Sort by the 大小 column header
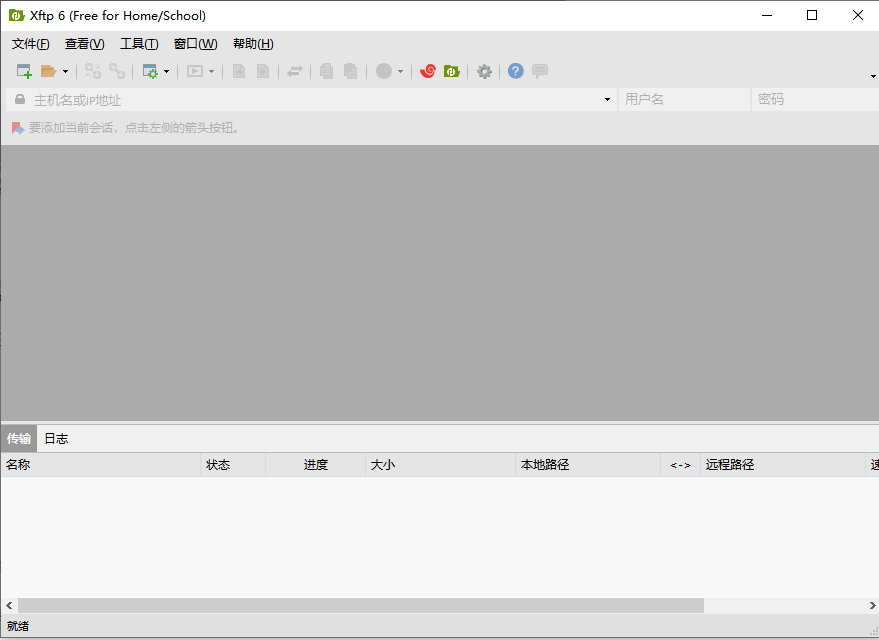This screenshot has width=879, height=640. coord(382,464)
